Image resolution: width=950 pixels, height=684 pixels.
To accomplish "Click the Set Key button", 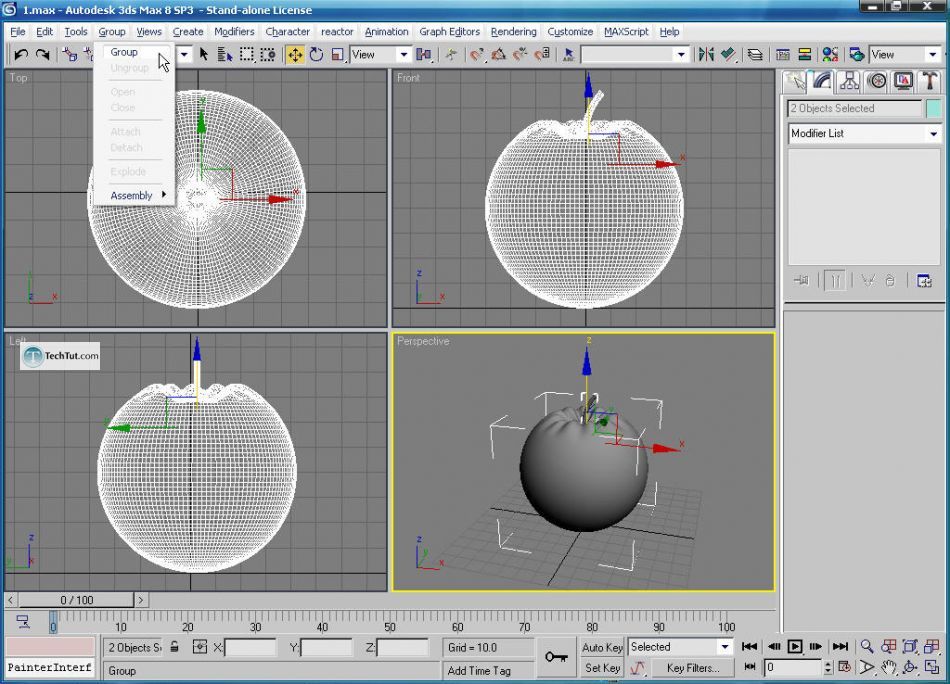I will pyautogui.click(x=602, y=668).
